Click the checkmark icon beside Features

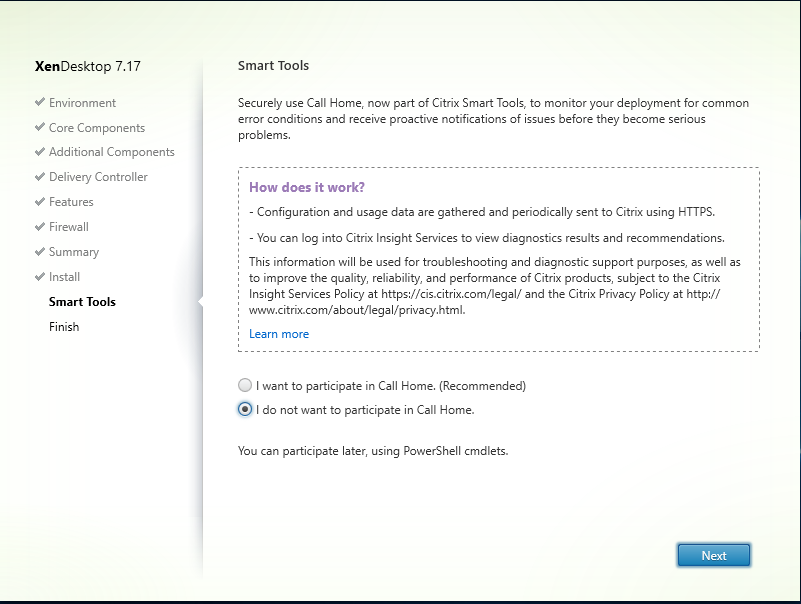point(40,202)
